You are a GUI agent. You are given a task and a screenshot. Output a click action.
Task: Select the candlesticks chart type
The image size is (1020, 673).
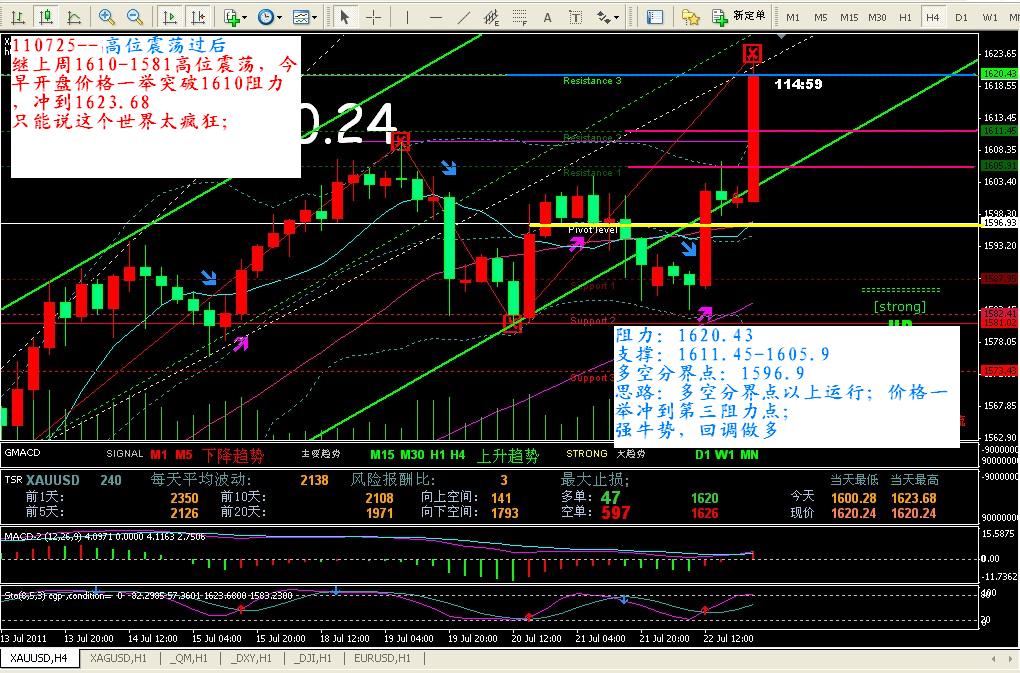[46, 17]
